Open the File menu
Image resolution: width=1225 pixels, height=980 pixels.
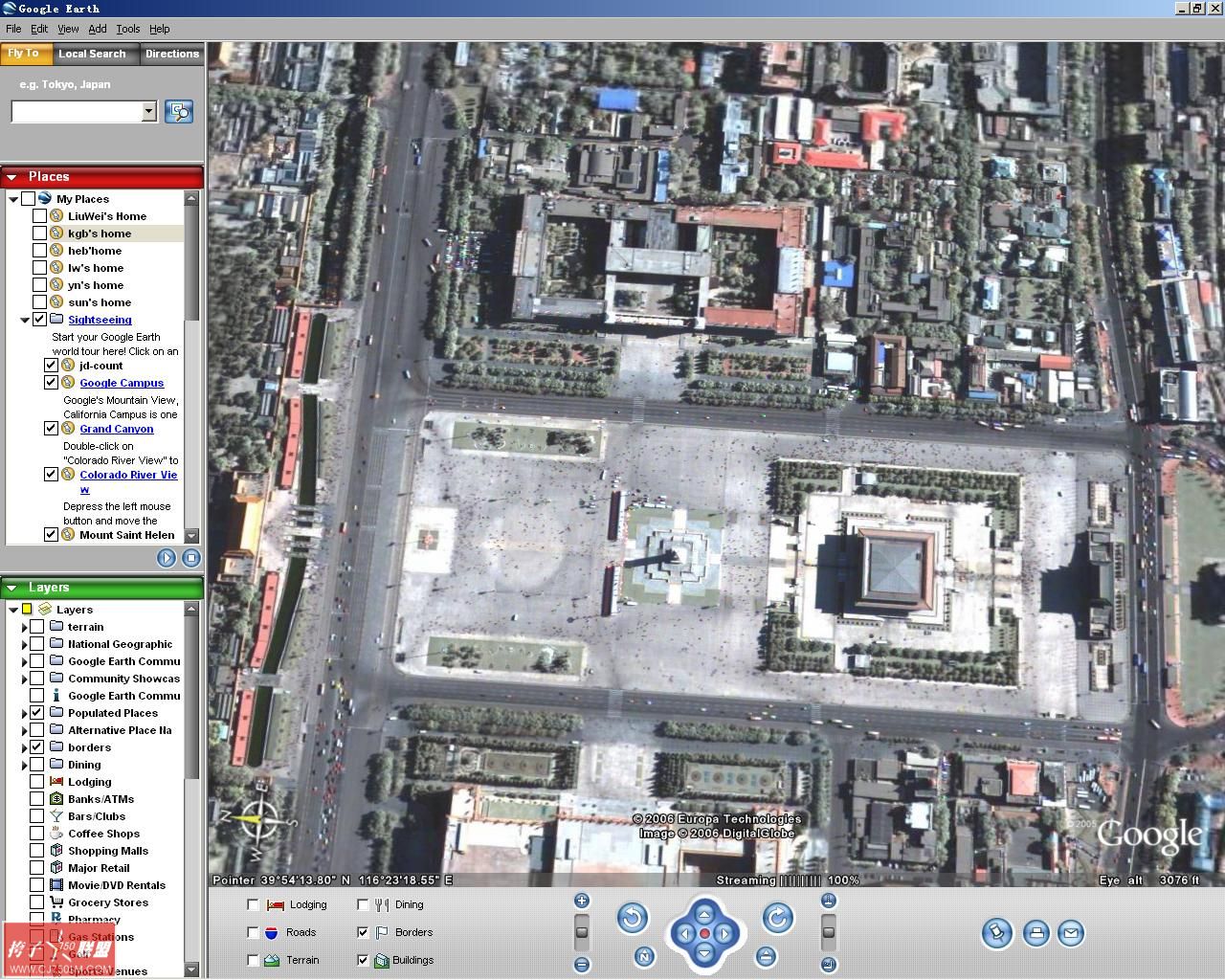tap(13, 29)
